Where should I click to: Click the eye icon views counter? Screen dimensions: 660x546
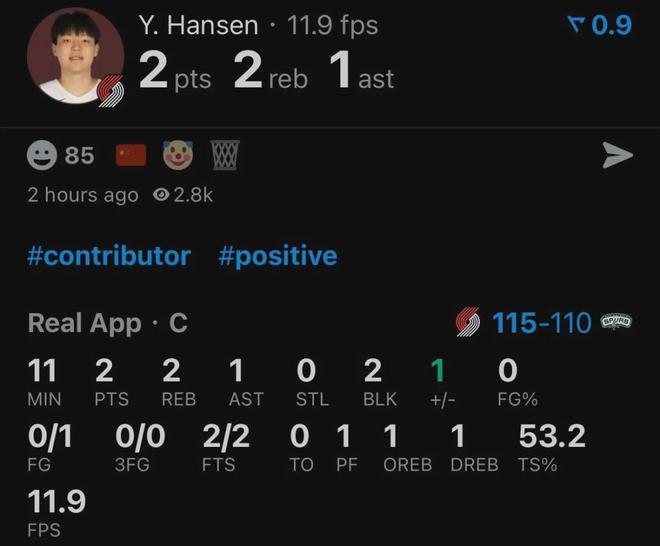[160, 195]
